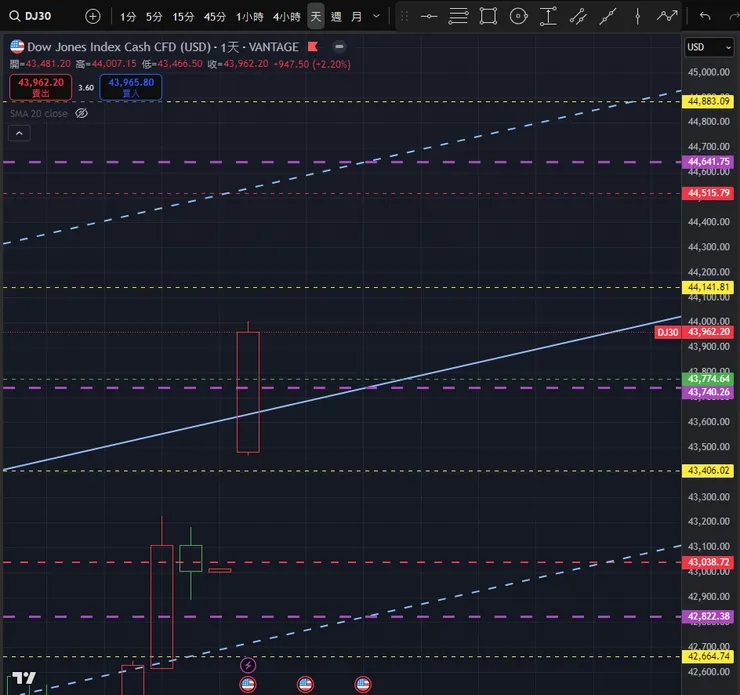
Task: Add symbol with the plus circle icon
Action: coord(92,17)
